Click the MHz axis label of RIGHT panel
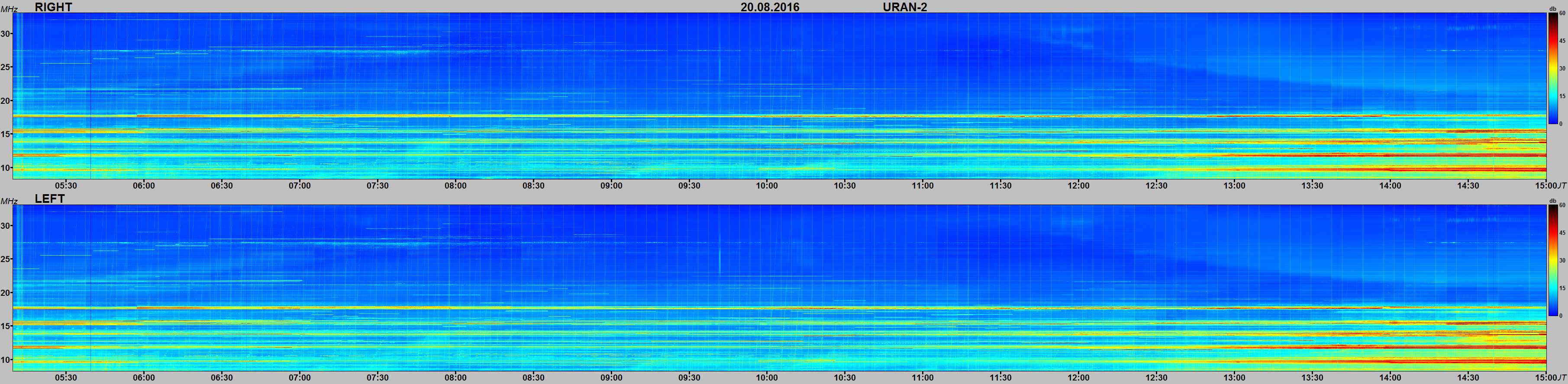1568x384 pixels. [9, 9]
